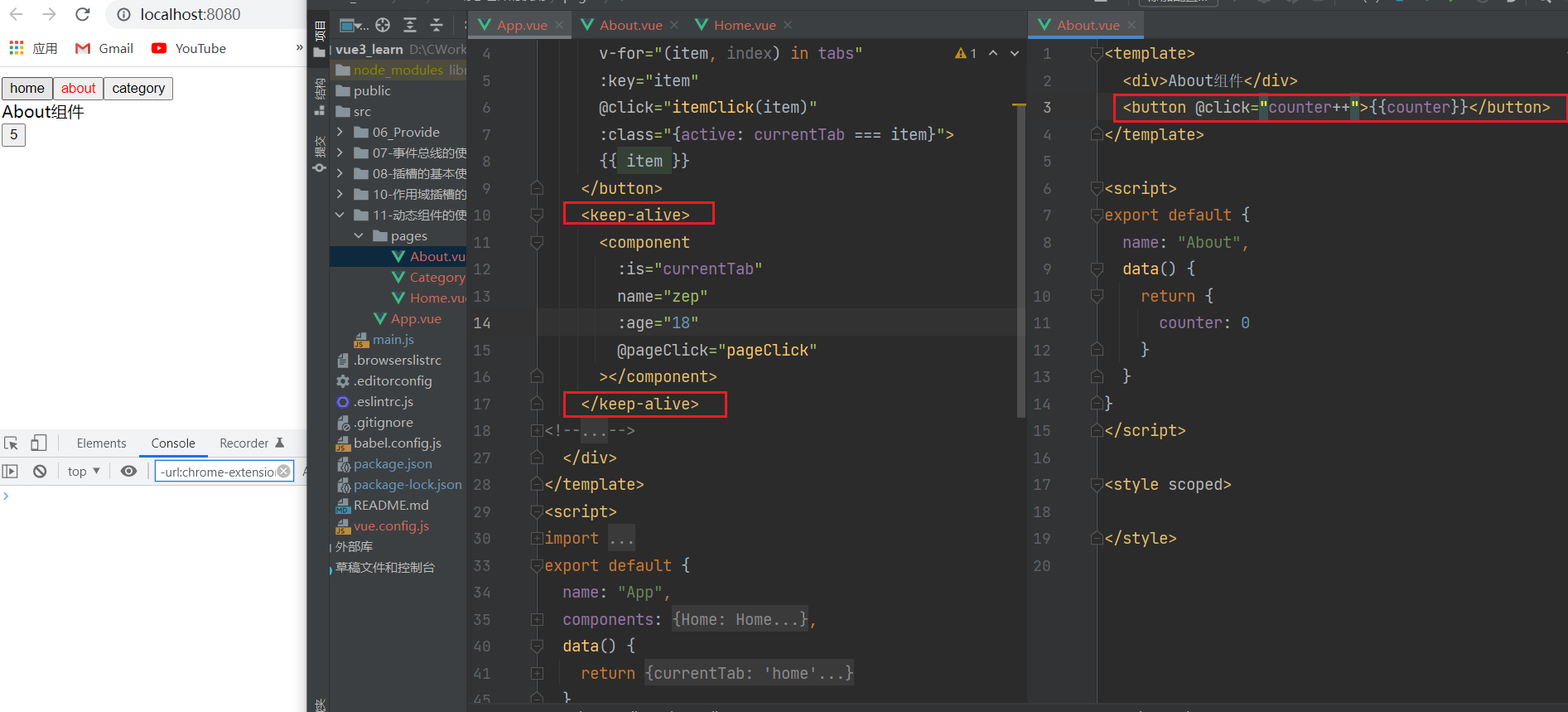Viewport: 1568px width, 712px height.
Task: Show more bookmarks chevron
Action: pos(299,47)
